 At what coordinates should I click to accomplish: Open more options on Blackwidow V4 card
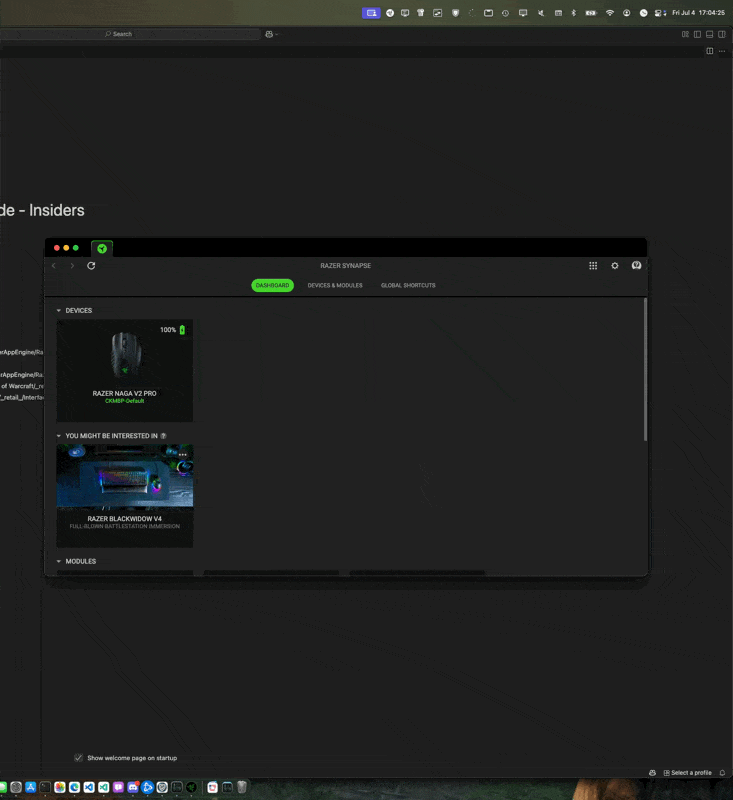click(183, 454)
